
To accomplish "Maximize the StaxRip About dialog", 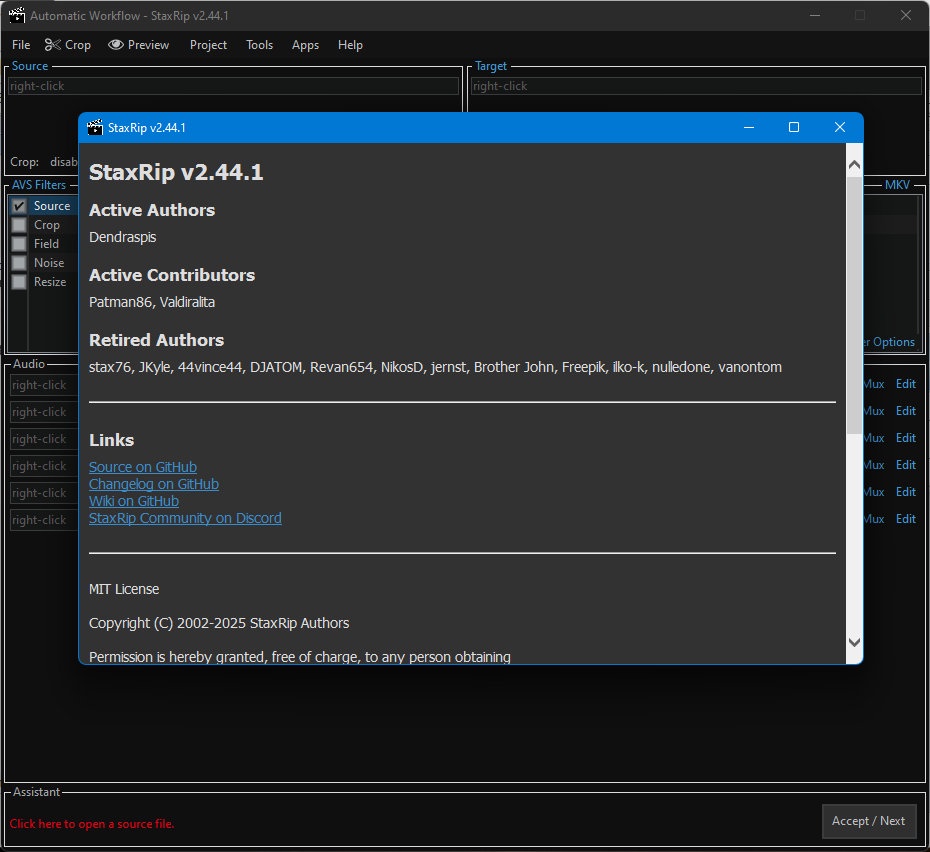I will click(x=794, y=127).
